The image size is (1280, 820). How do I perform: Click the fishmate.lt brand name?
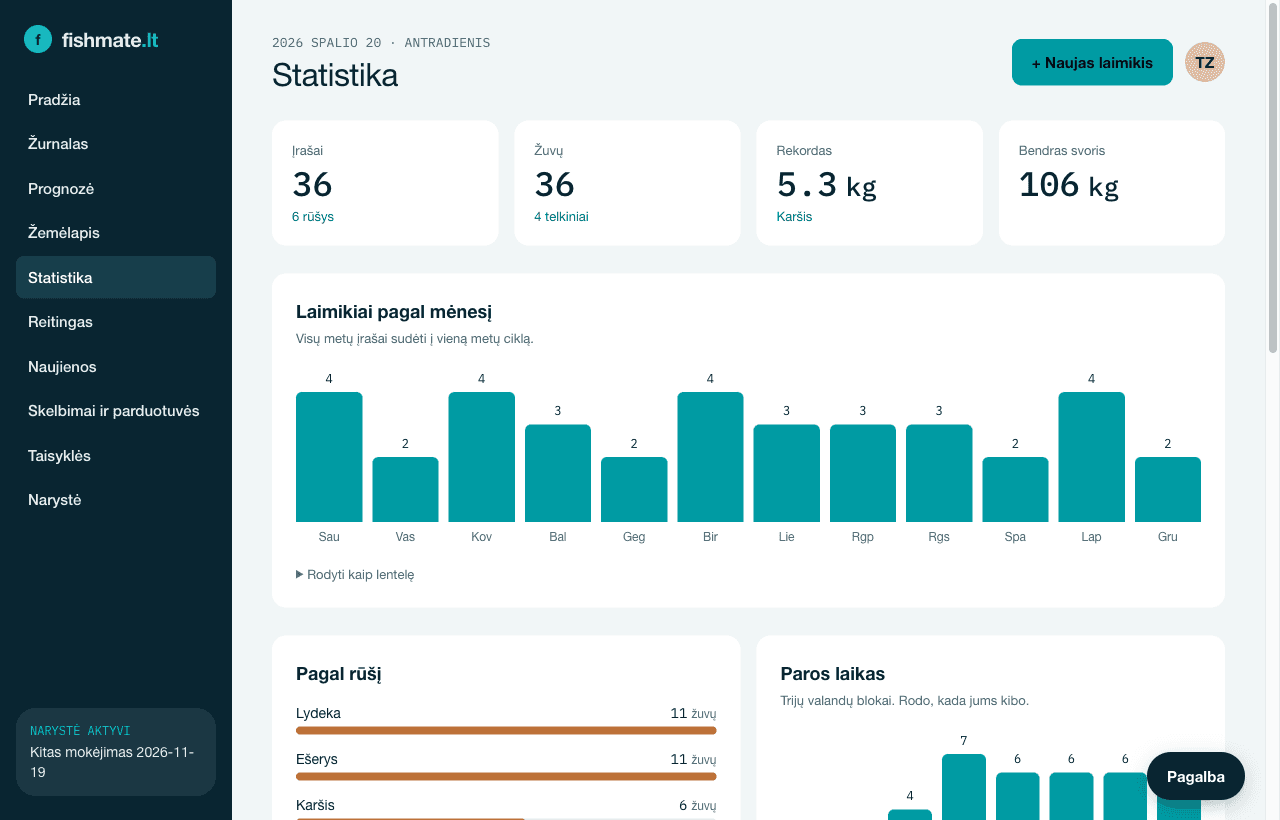point(110,40)
